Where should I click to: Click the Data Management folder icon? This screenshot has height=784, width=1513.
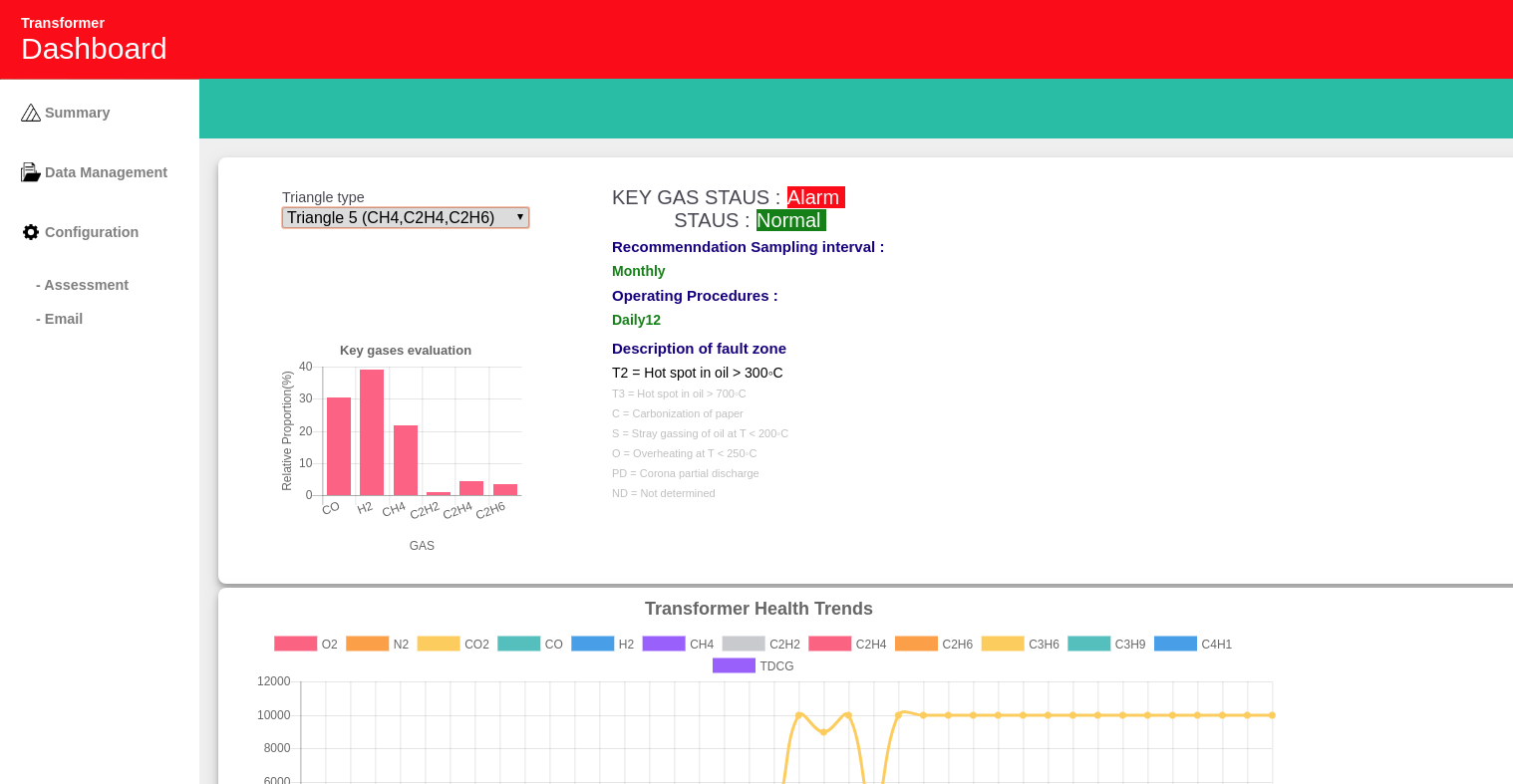(x=31, y=172)
